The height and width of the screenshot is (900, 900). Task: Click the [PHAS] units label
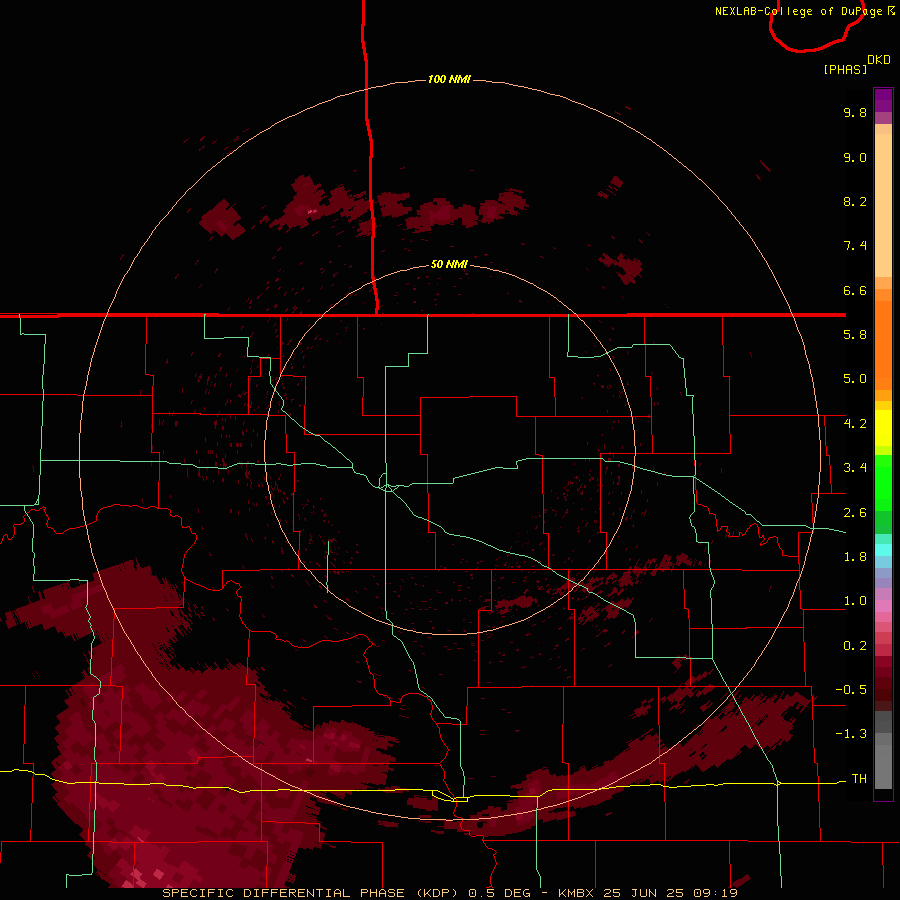coord(845,70)
